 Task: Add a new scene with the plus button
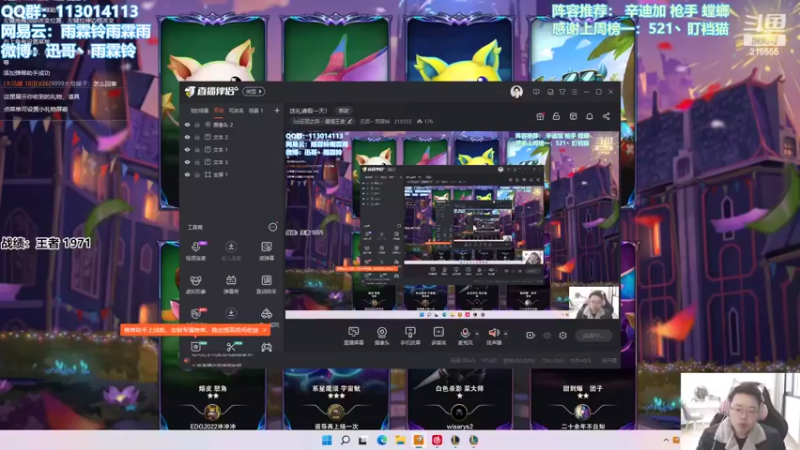(277, 110)
